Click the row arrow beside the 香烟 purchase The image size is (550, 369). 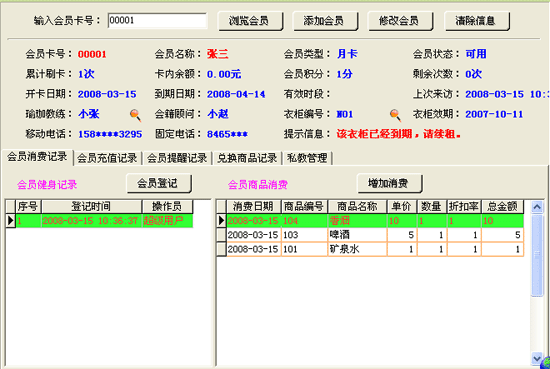tap(221, 221)
